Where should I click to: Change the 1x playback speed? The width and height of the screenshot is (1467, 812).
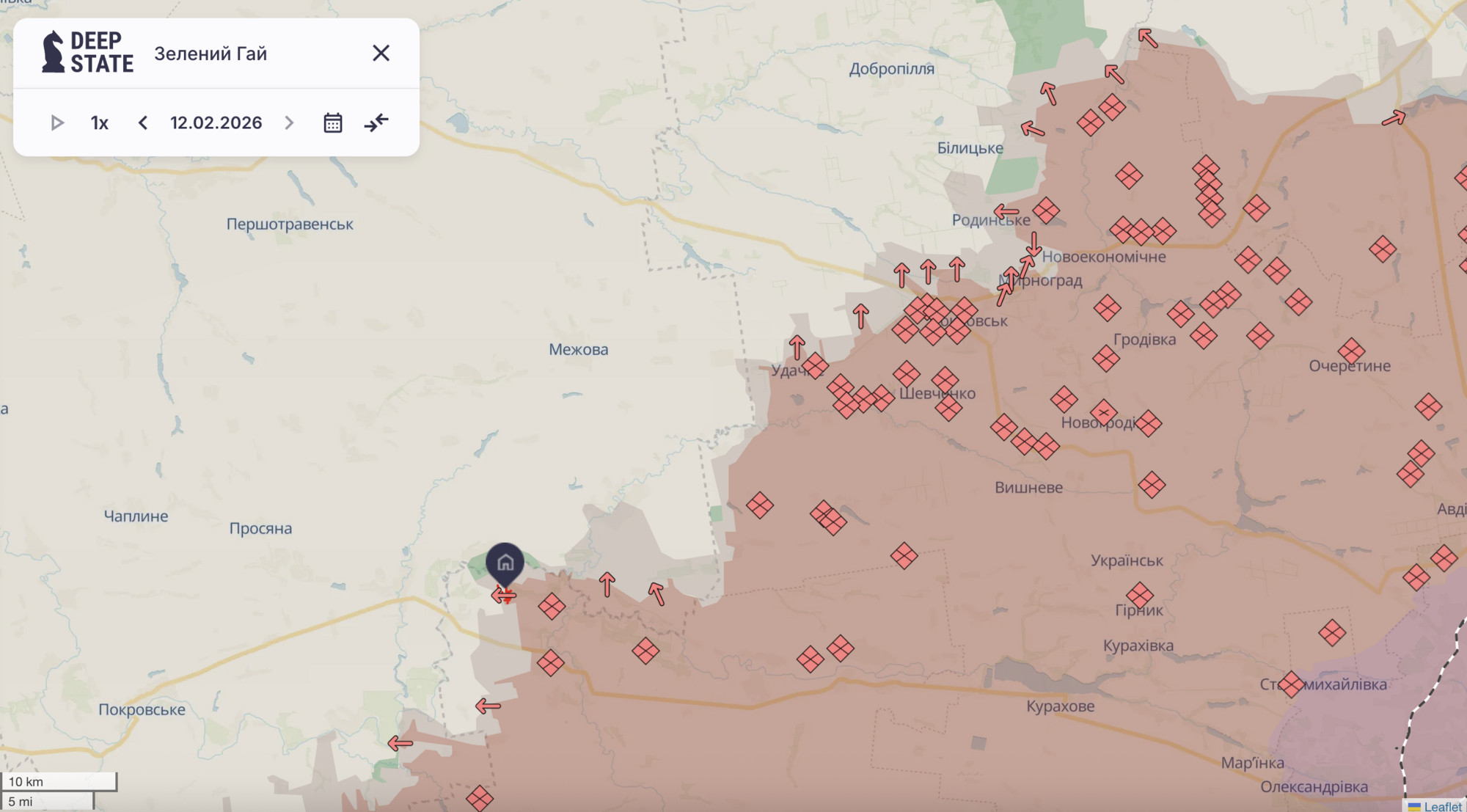[100, 122]
